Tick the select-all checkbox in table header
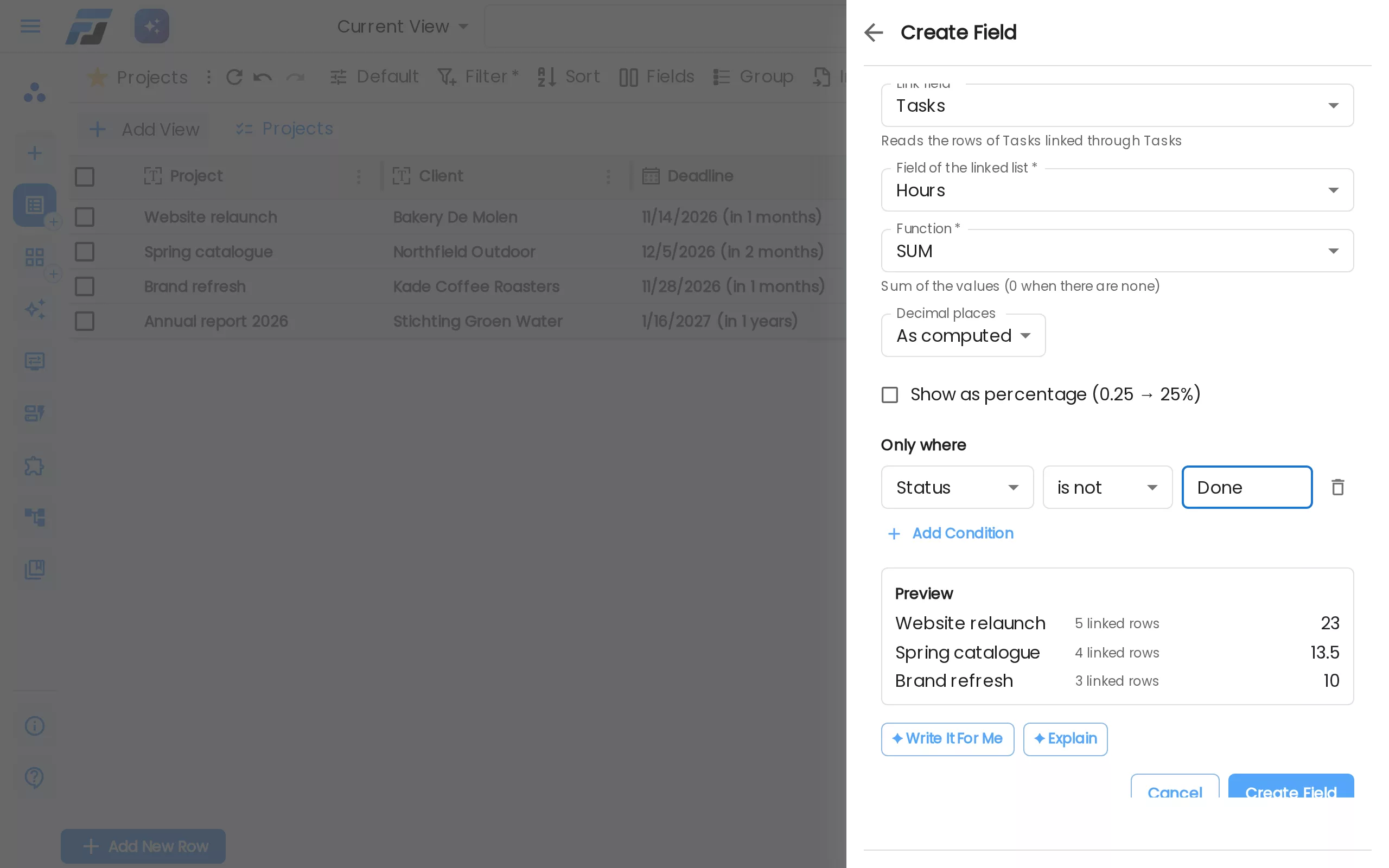This screenshot has height=868, width=1389. click(x=85, y=176)
